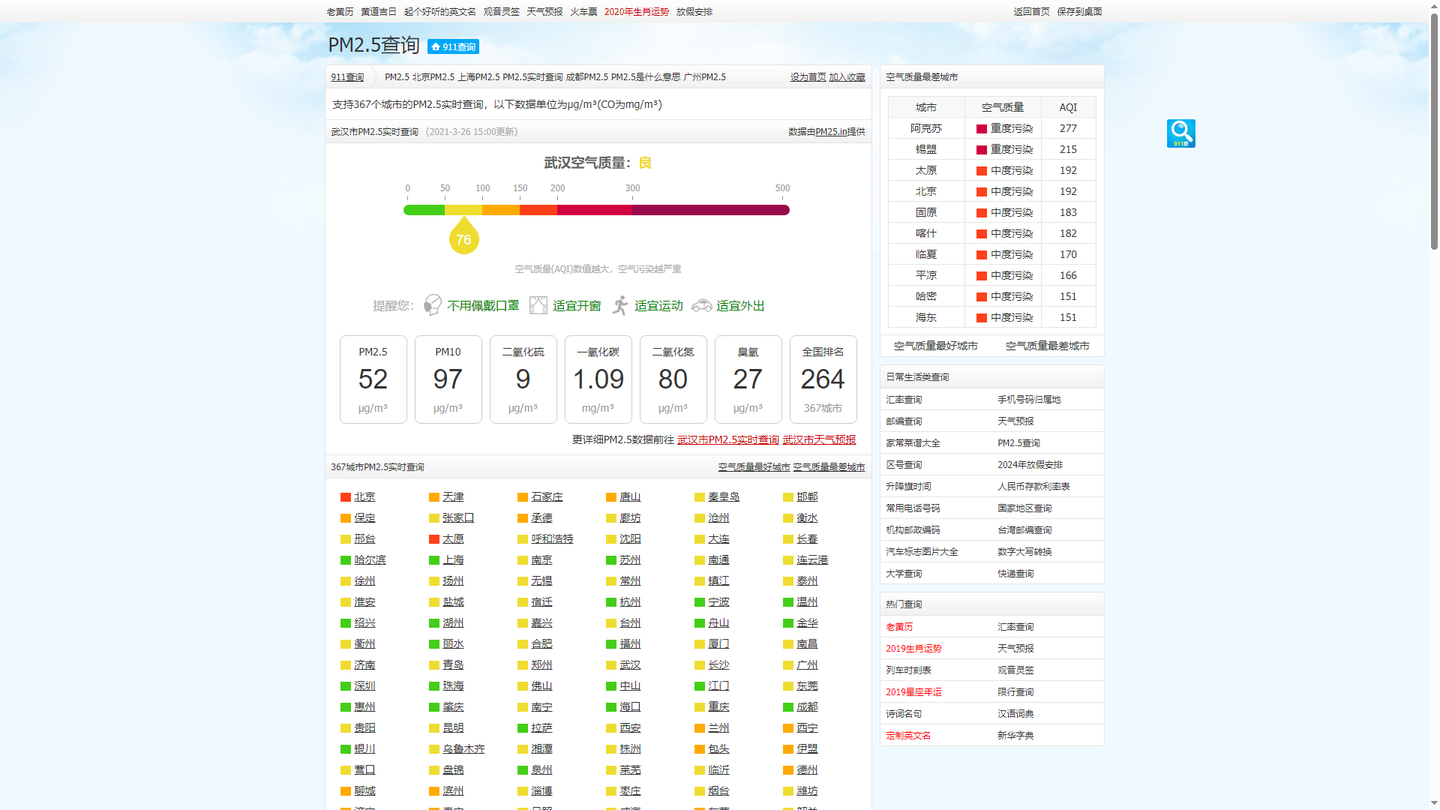Screen dimensions: 1440x810
Task: Click the green square beside 上海
Action: pos(434,561)
